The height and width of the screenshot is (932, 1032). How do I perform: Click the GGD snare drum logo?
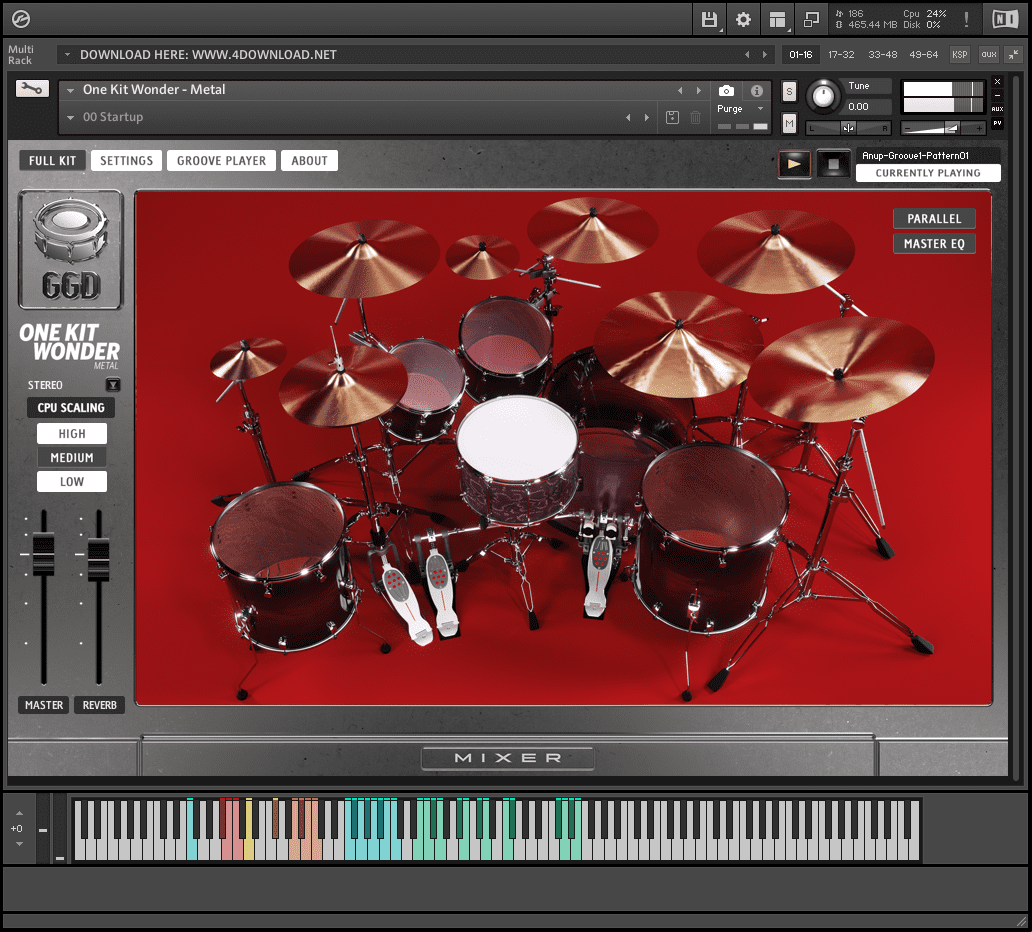click(x=70, y=249)
